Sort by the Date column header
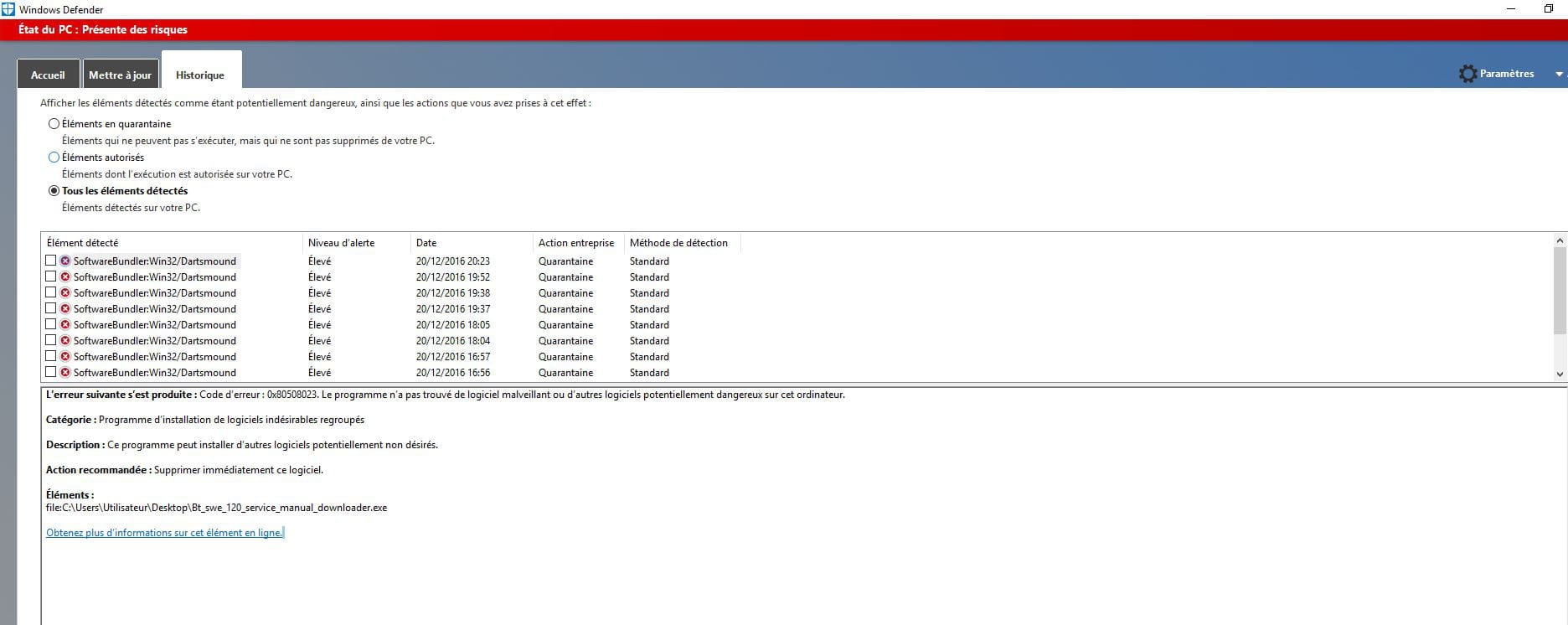Screen dimensions: 1568x625 472,243
